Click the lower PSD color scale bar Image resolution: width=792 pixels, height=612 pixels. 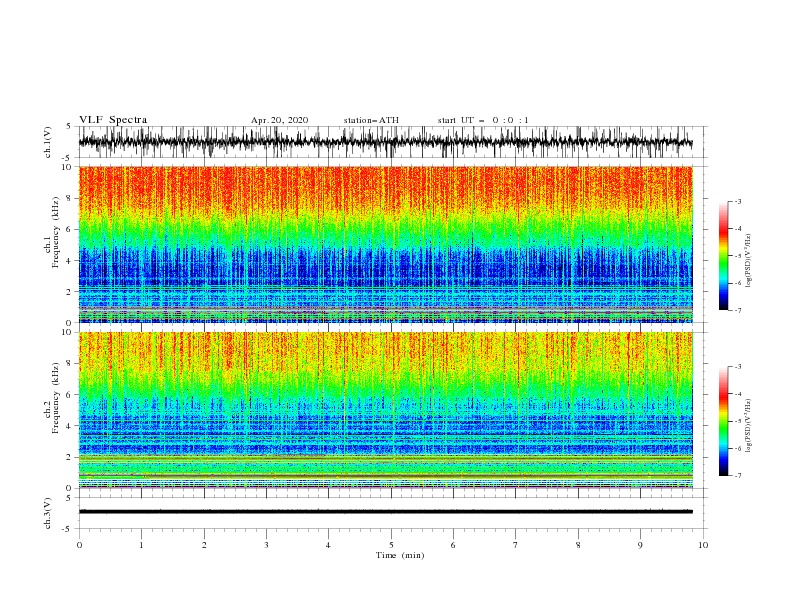click(724, 421)
